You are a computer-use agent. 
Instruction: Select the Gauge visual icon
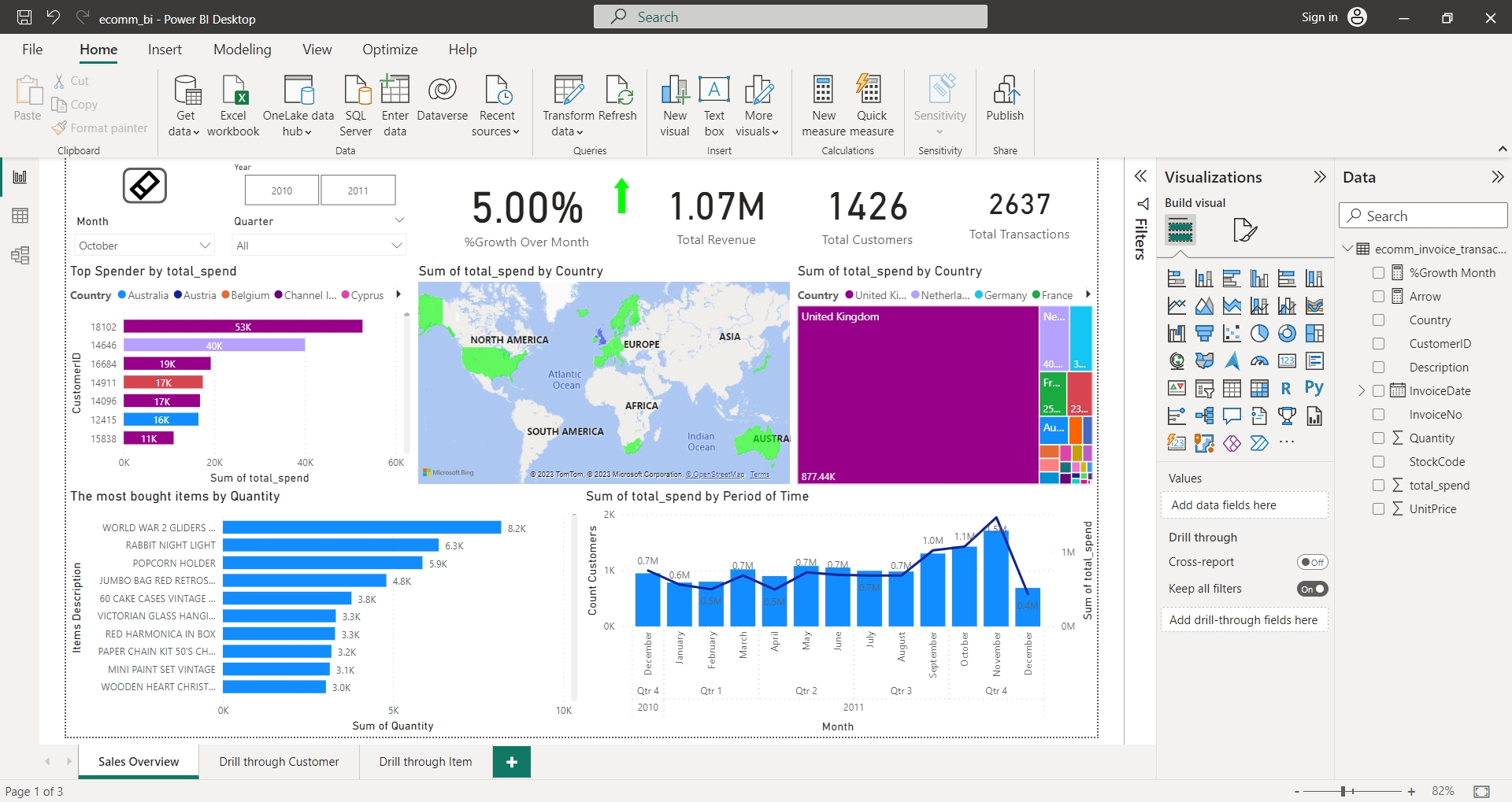(1259, 361)
